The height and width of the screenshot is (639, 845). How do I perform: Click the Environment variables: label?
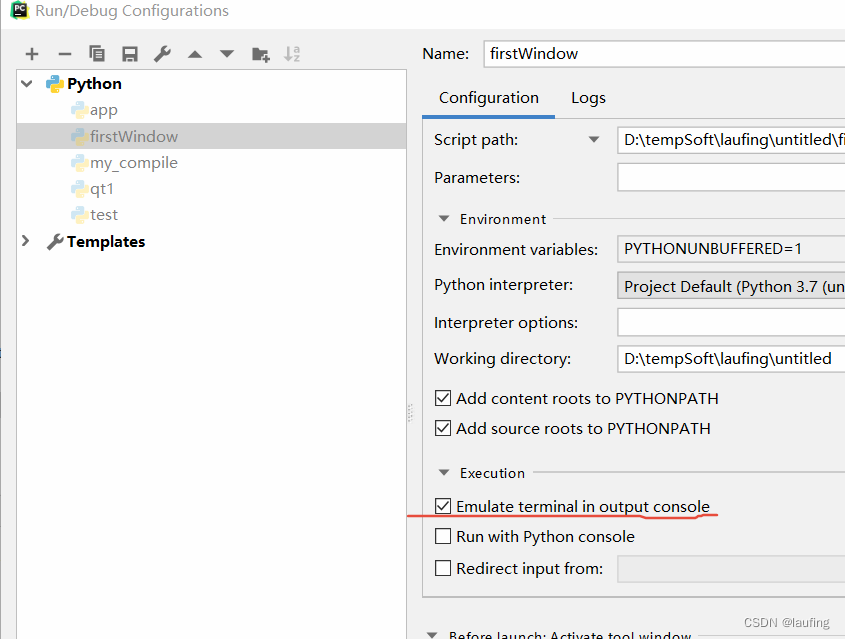point(516,249)
